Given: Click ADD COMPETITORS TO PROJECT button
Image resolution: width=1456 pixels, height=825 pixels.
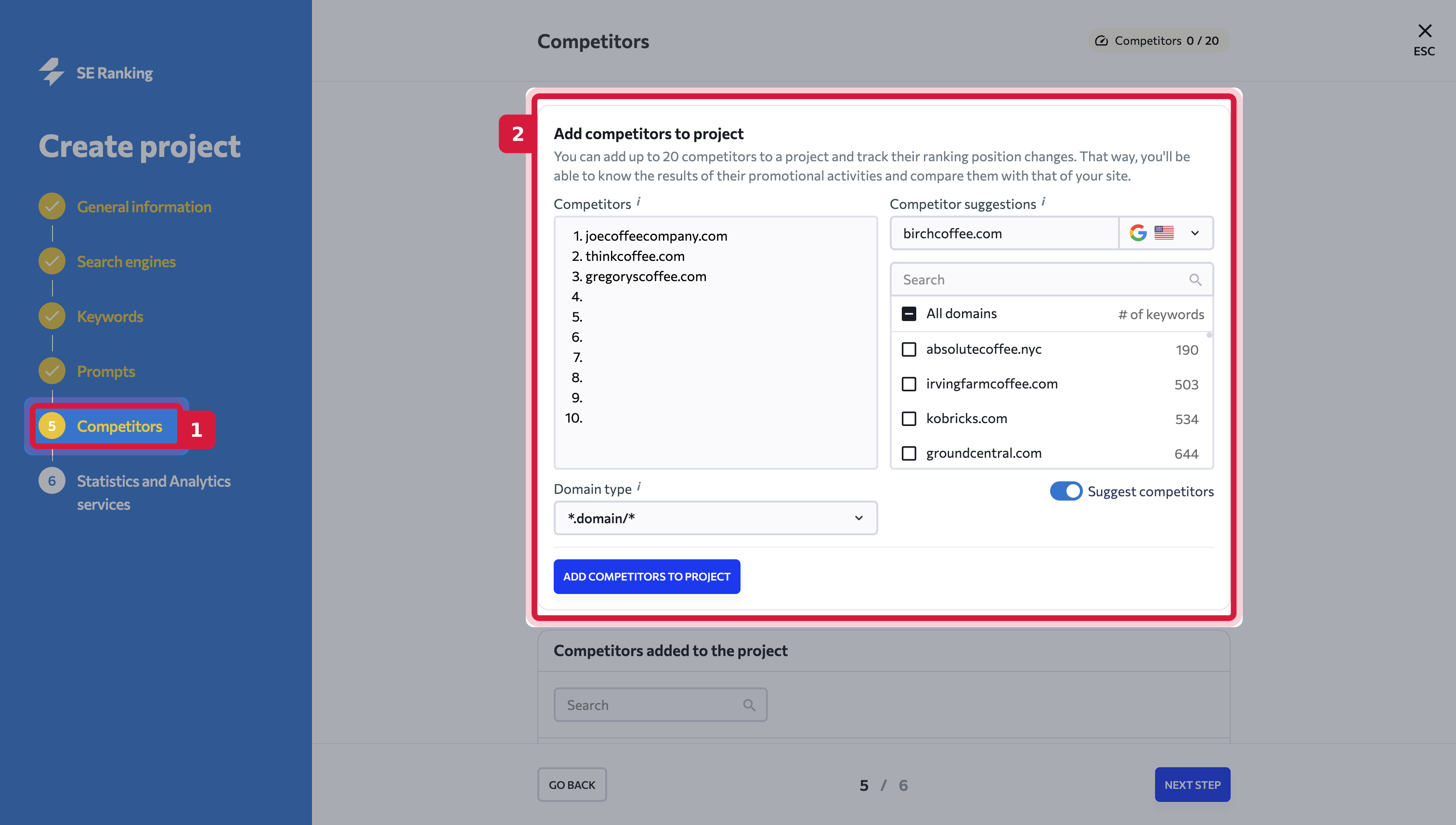Looking at the screenshot, I should [x=647, y=576].
